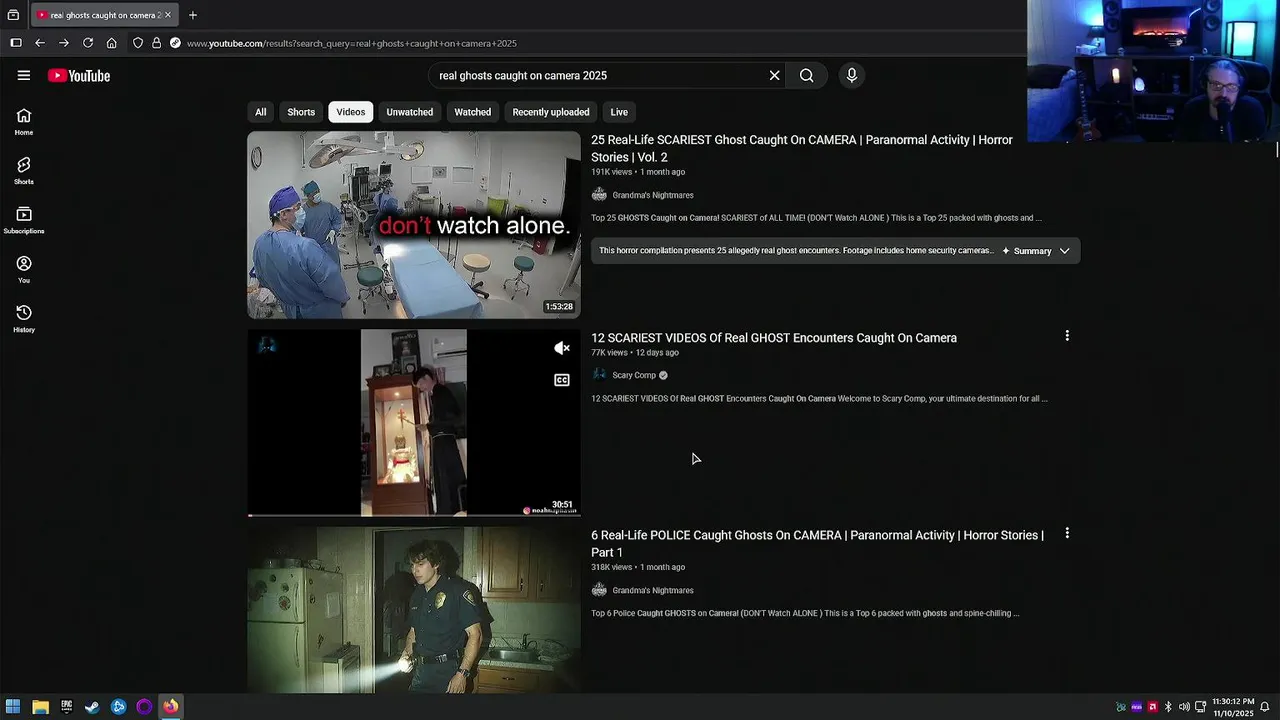This screenshot has height=720, width=1280.
Task: Start voice search with microphone icon
Action: click(x=852, y=75)
